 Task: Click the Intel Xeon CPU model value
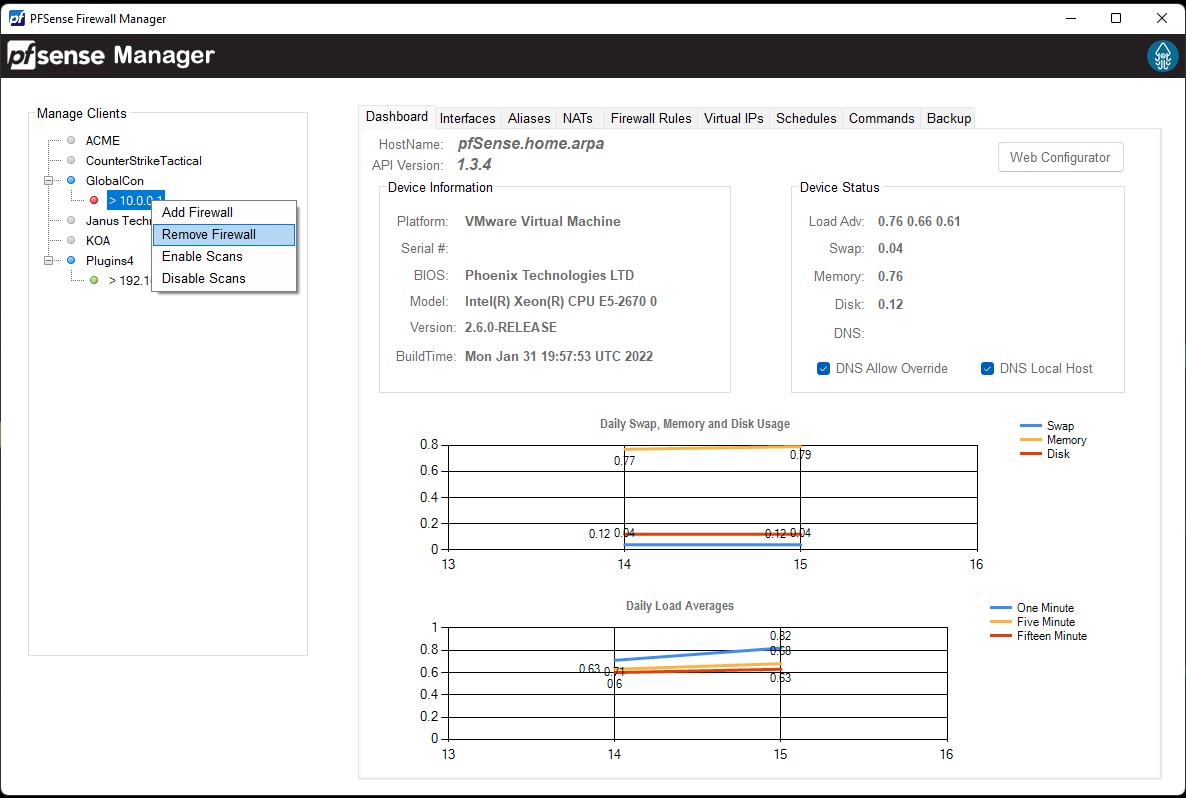560,301
